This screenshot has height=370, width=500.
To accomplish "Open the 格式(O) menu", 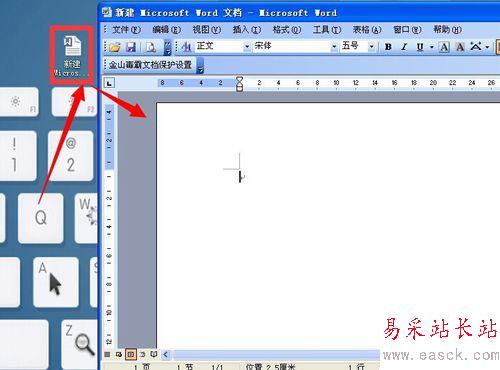I will pos(286,30).
